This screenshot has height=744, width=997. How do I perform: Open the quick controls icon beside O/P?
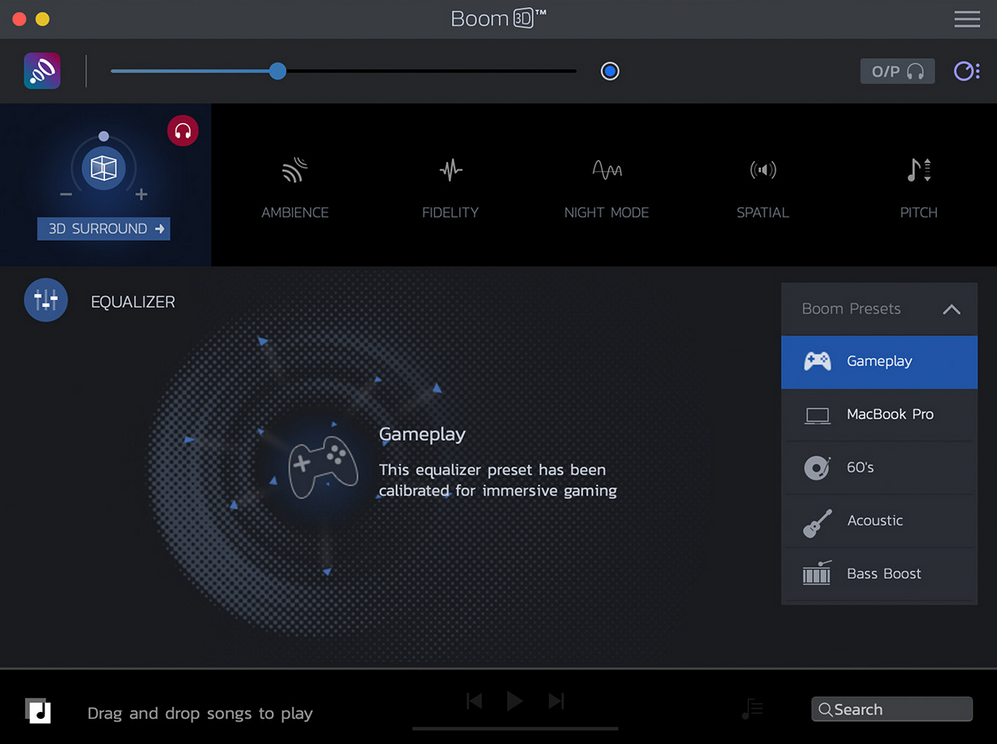(966, 71)
